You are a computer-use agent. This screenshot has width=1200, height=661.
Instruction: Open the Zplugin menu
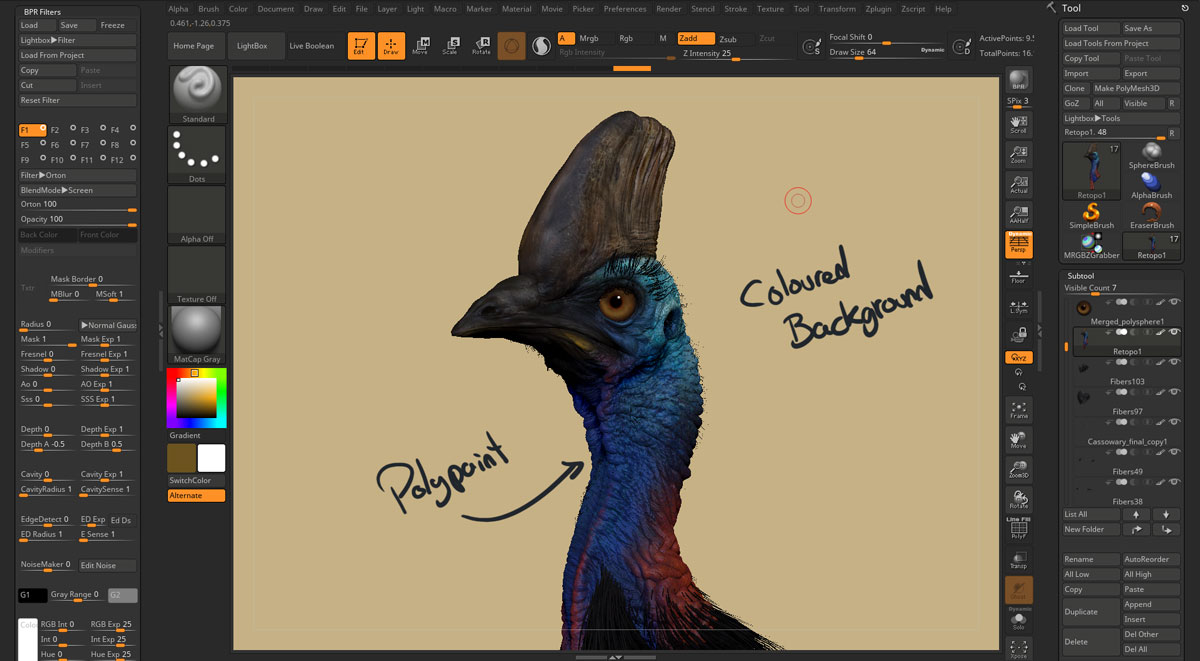pyautogui.click(x=878, y=9)
